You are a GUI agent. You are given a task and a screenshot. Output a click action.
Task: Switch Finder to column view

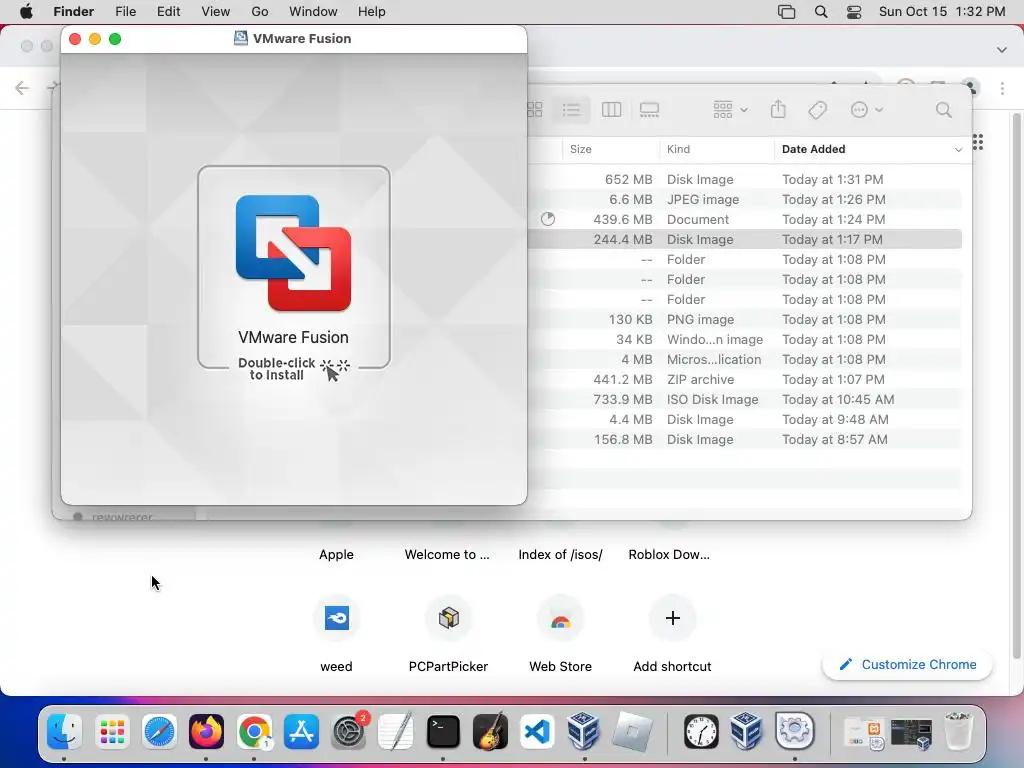[611, 110]
